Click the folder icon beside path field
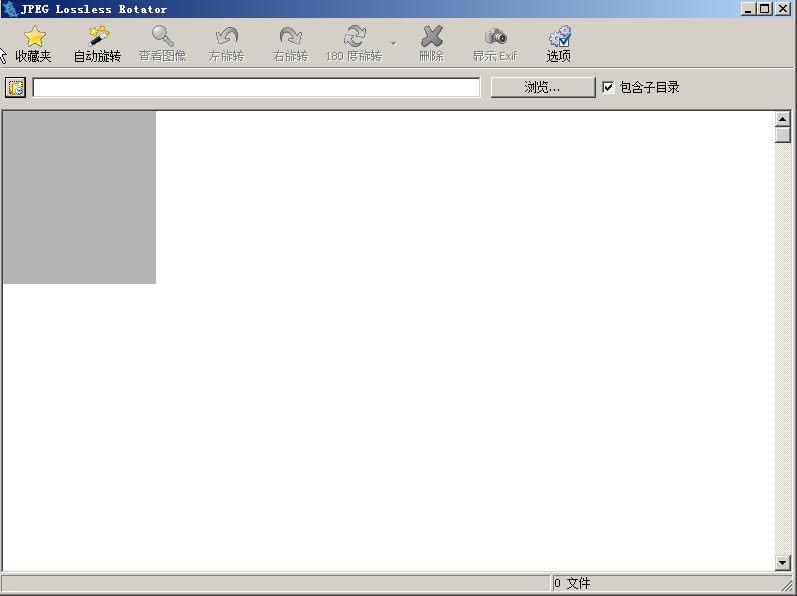The image size is (797, 596). 15,87
